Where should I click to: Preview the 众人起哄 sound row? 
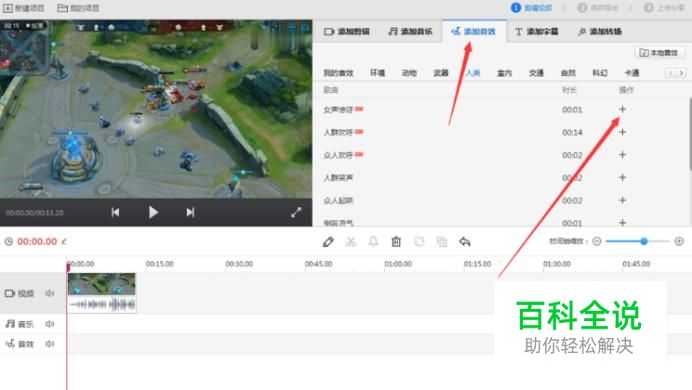(502, 200)
